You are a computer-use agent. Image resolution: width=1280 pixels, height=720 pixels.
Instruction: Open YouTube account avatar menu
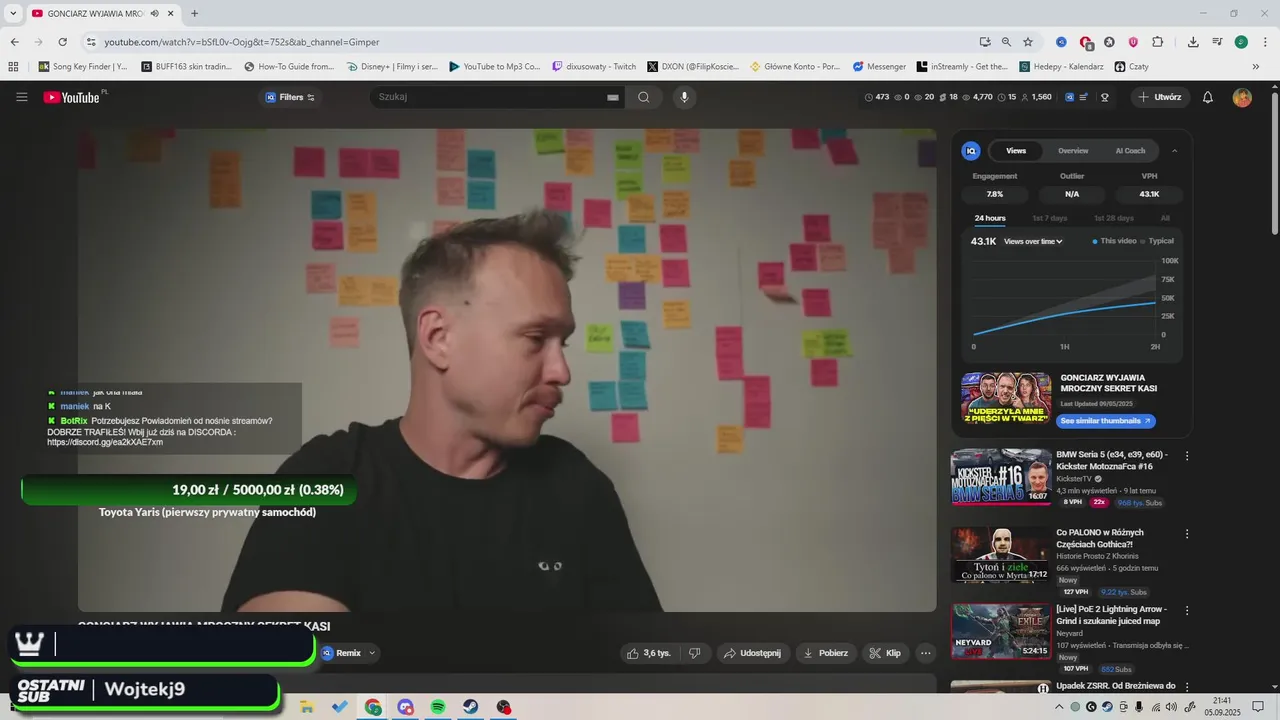(x=1242, y=97)
